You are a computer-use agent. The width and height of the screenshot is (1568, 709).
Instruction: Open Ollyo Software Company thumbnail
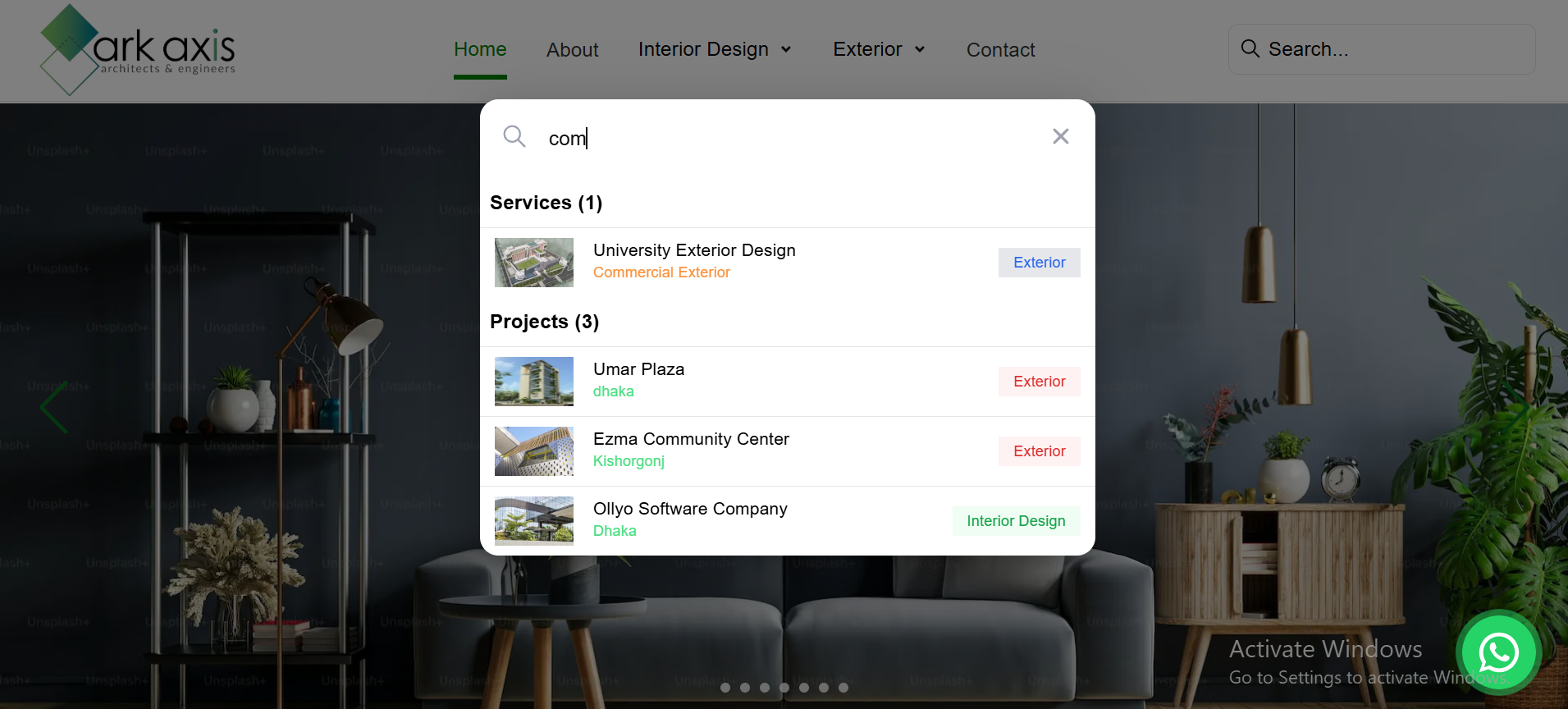[x=534, y=521]
